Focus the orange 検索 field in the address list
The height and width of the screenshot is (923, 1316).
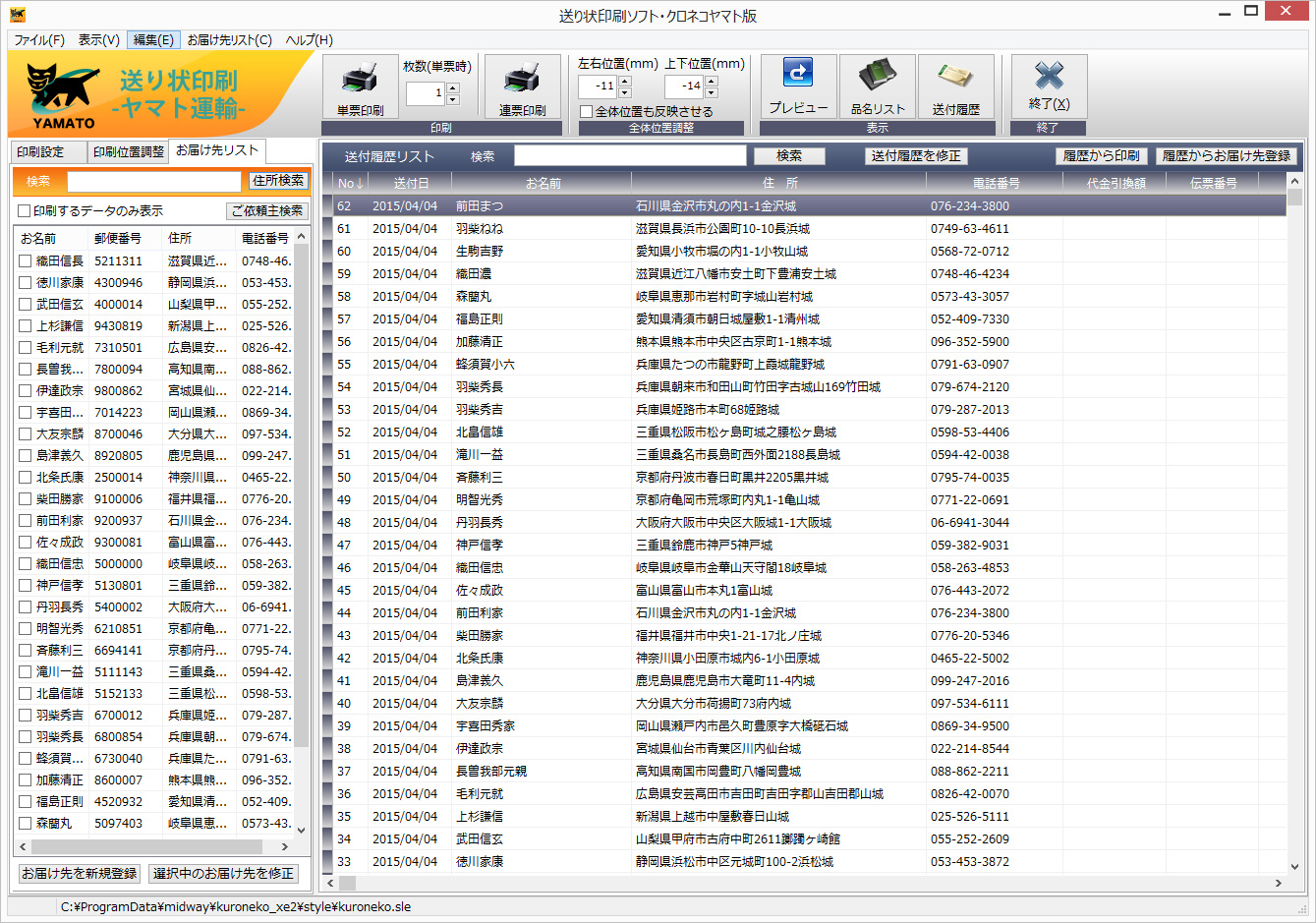tap(154, 182)
